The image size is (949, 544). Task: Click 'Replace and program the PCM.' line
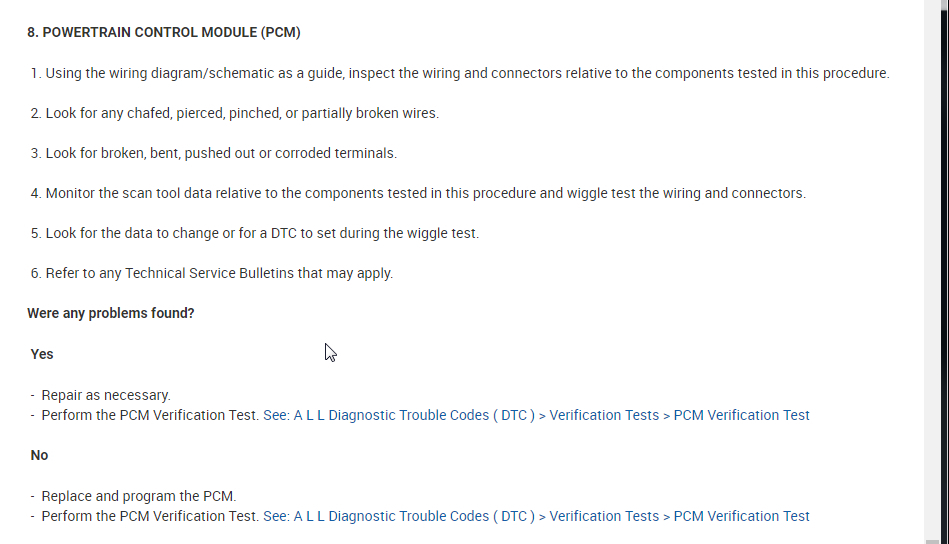pyautogui.click(x=139, y=496)
